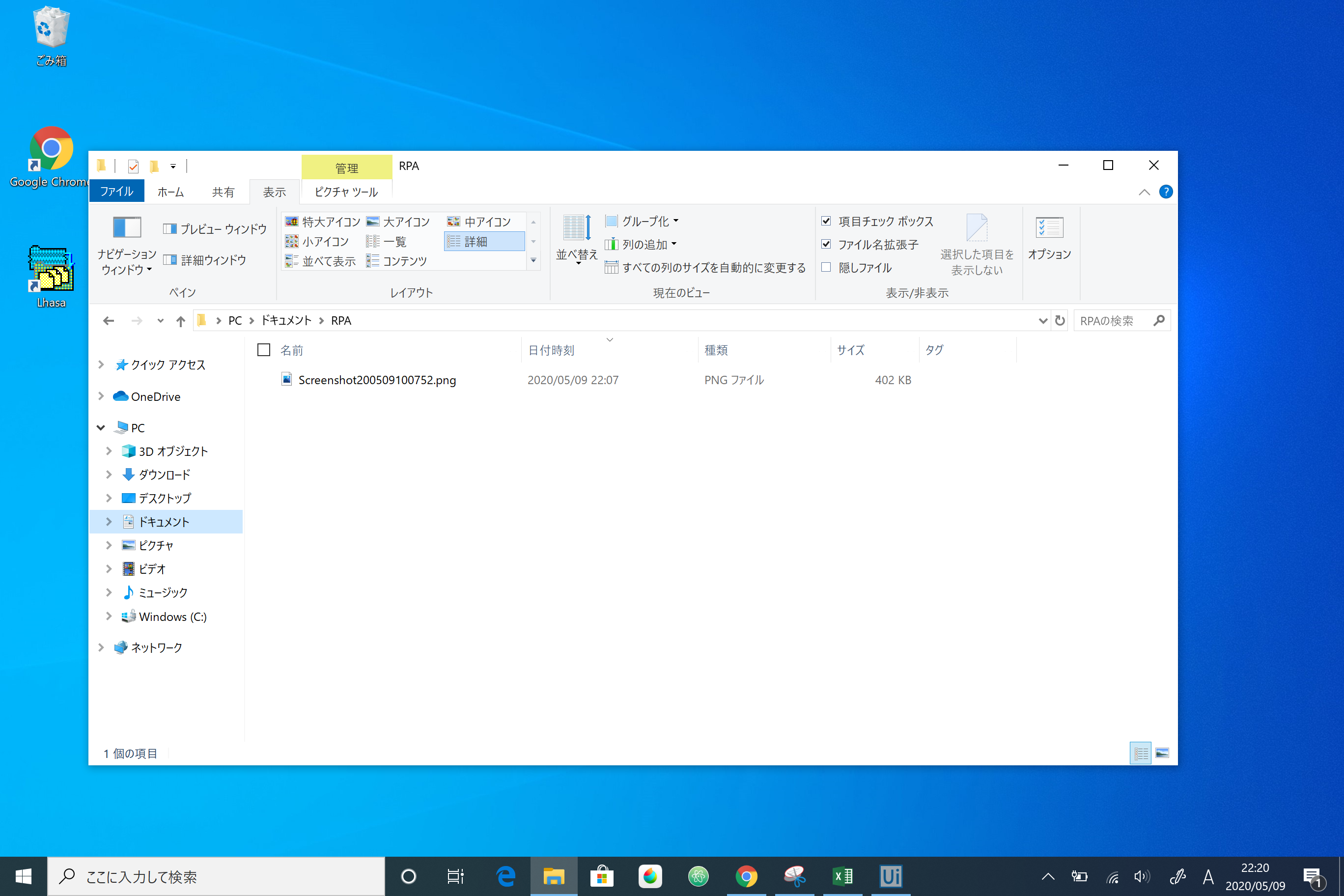Image resolution: width=1344 pixels, height=896 pixels.
Task: Click the 並べ替え sort icon
Action: 576,228
